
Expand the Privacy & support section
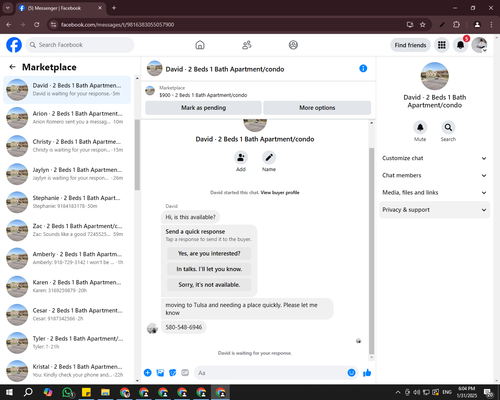[x=435, y=210]
